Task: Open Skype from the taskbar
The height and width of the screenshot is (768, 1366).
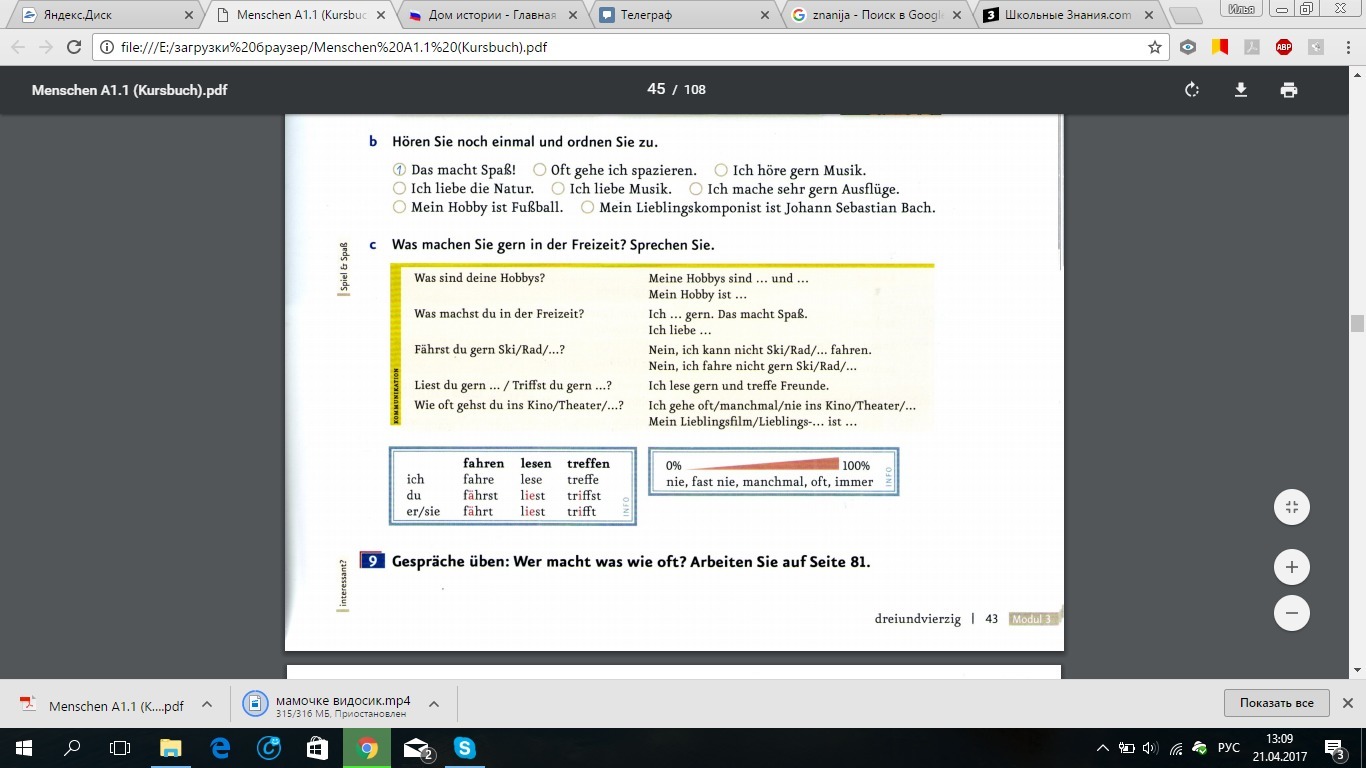Action: click(465, 747)
